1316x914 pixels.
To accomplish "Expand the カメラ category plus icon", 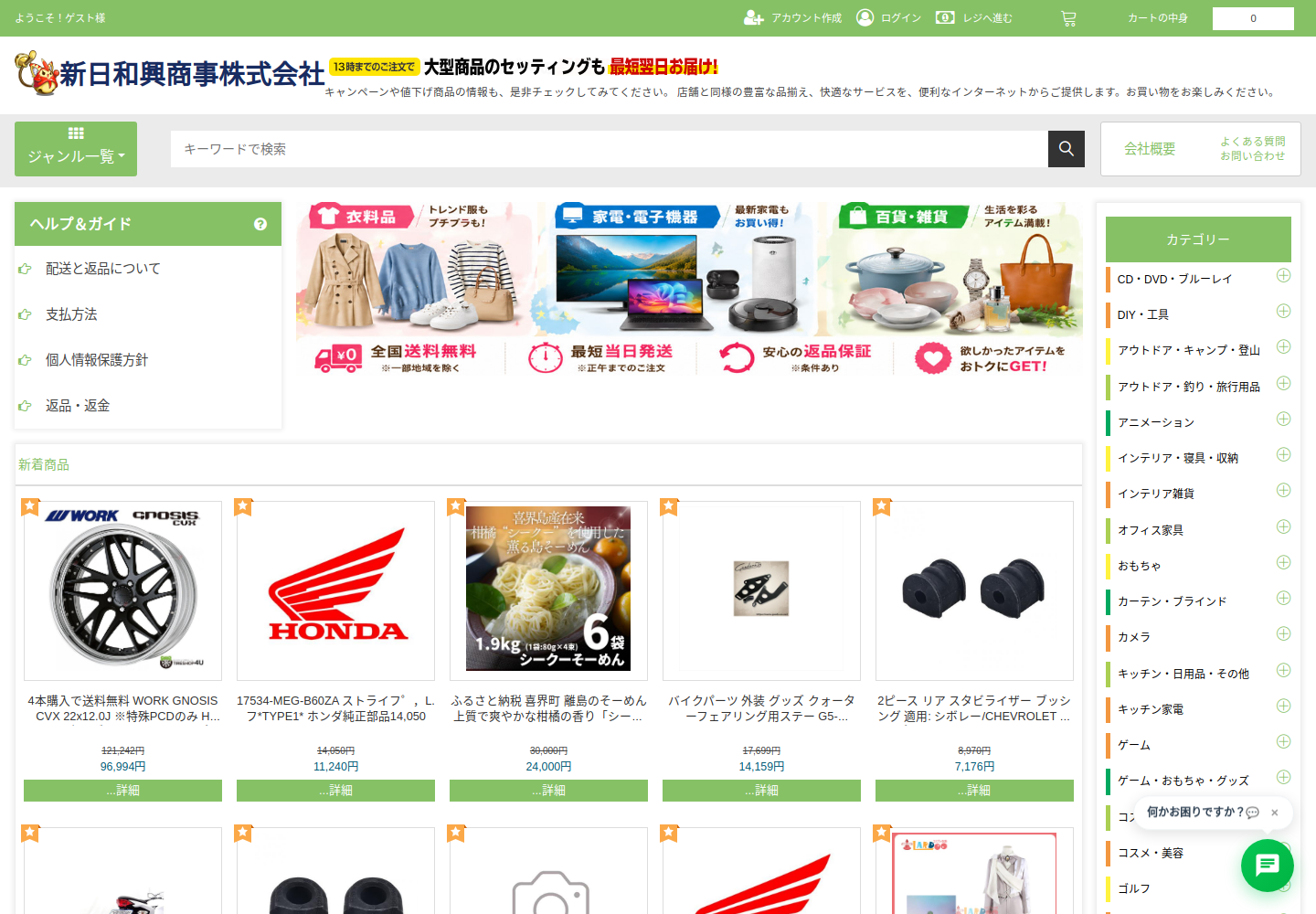I will (x=1283, y=633).
